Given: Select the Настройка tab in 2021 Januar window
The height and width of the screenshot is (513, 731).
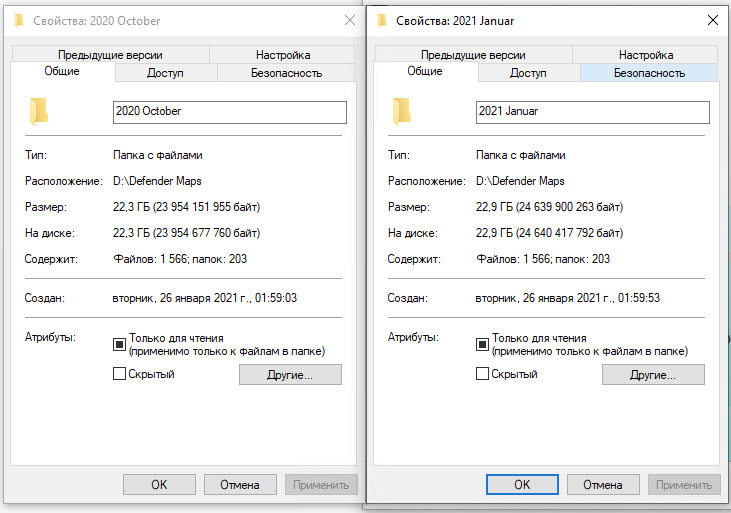Looking at the screenshot, I should click(645, 55).
